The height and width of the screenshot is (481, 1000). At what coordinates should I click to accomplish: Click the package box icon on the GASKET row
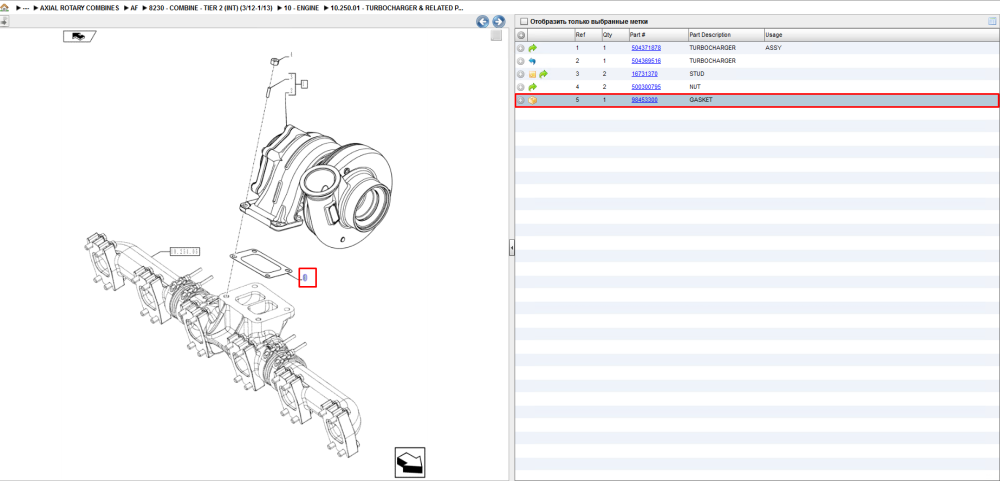[533, 100]
